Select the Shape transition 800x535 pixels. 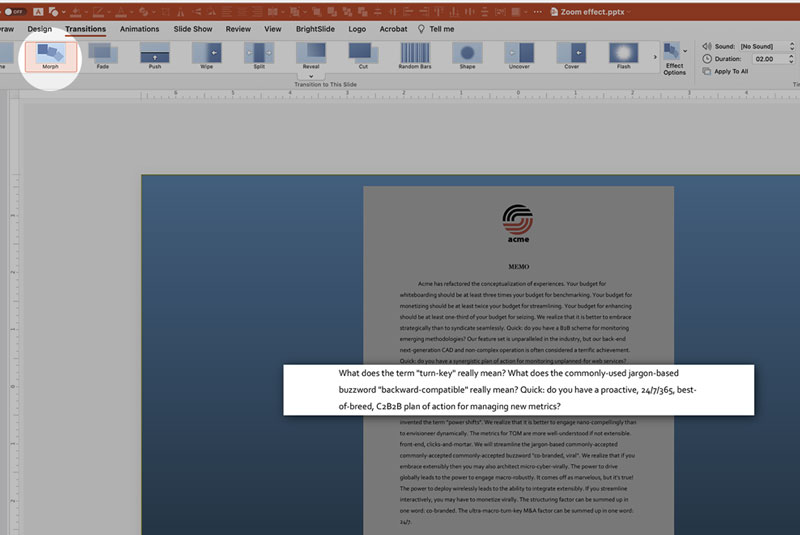pos(467,56)
